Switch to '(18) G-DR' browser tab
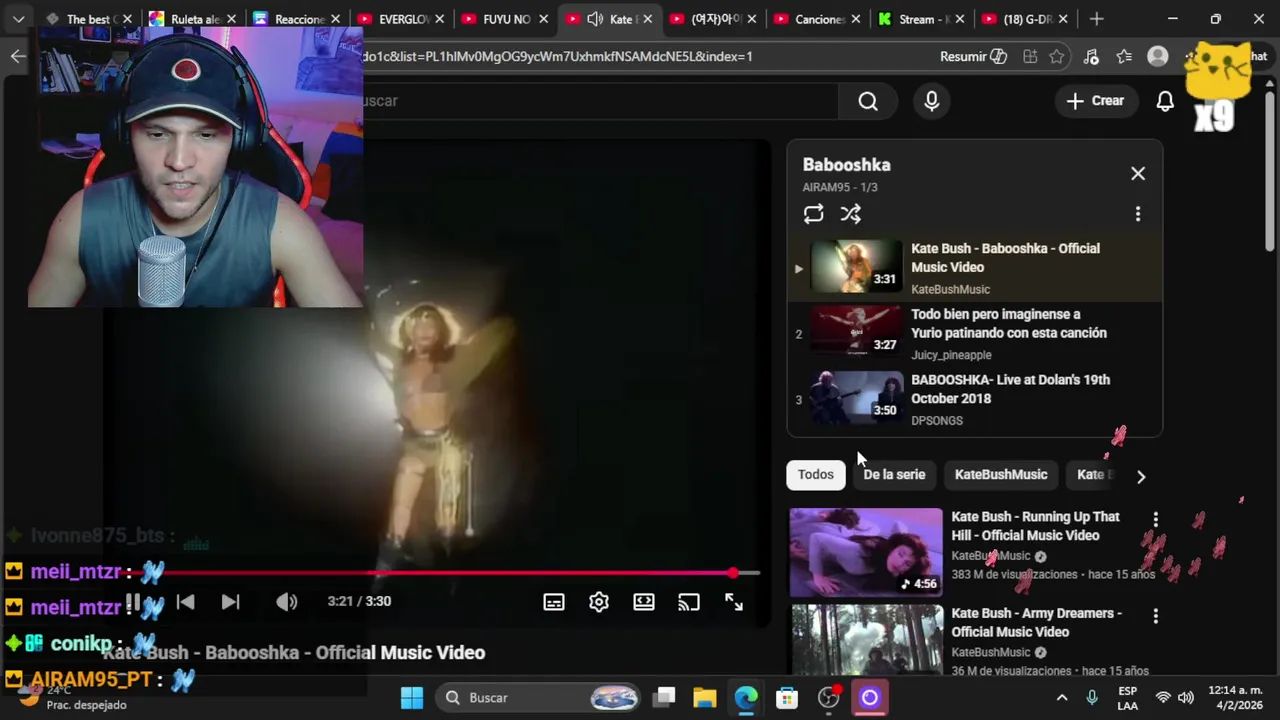This screenshot has height=720, width=1280. (1026, 19)
